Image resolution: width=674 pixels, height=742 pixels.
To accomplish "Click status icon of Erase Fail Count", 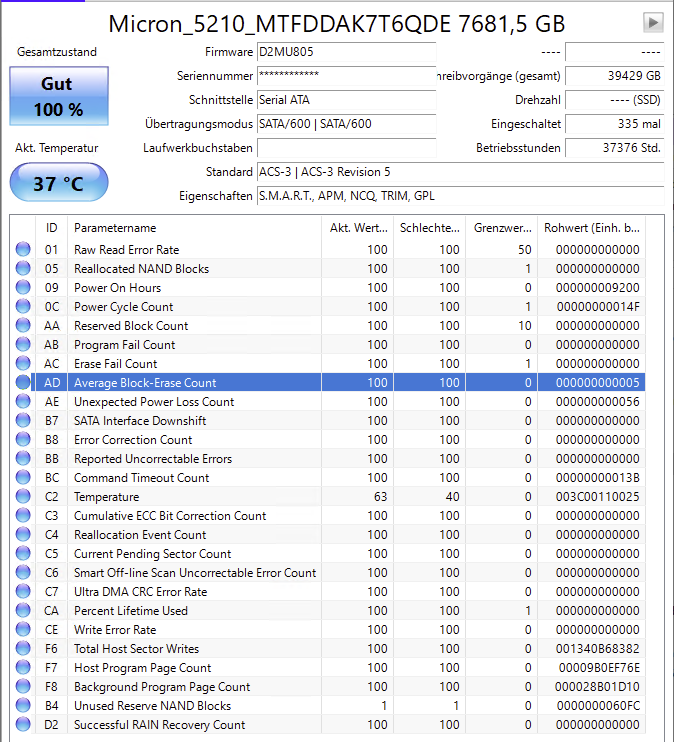I will coord(23,363).
